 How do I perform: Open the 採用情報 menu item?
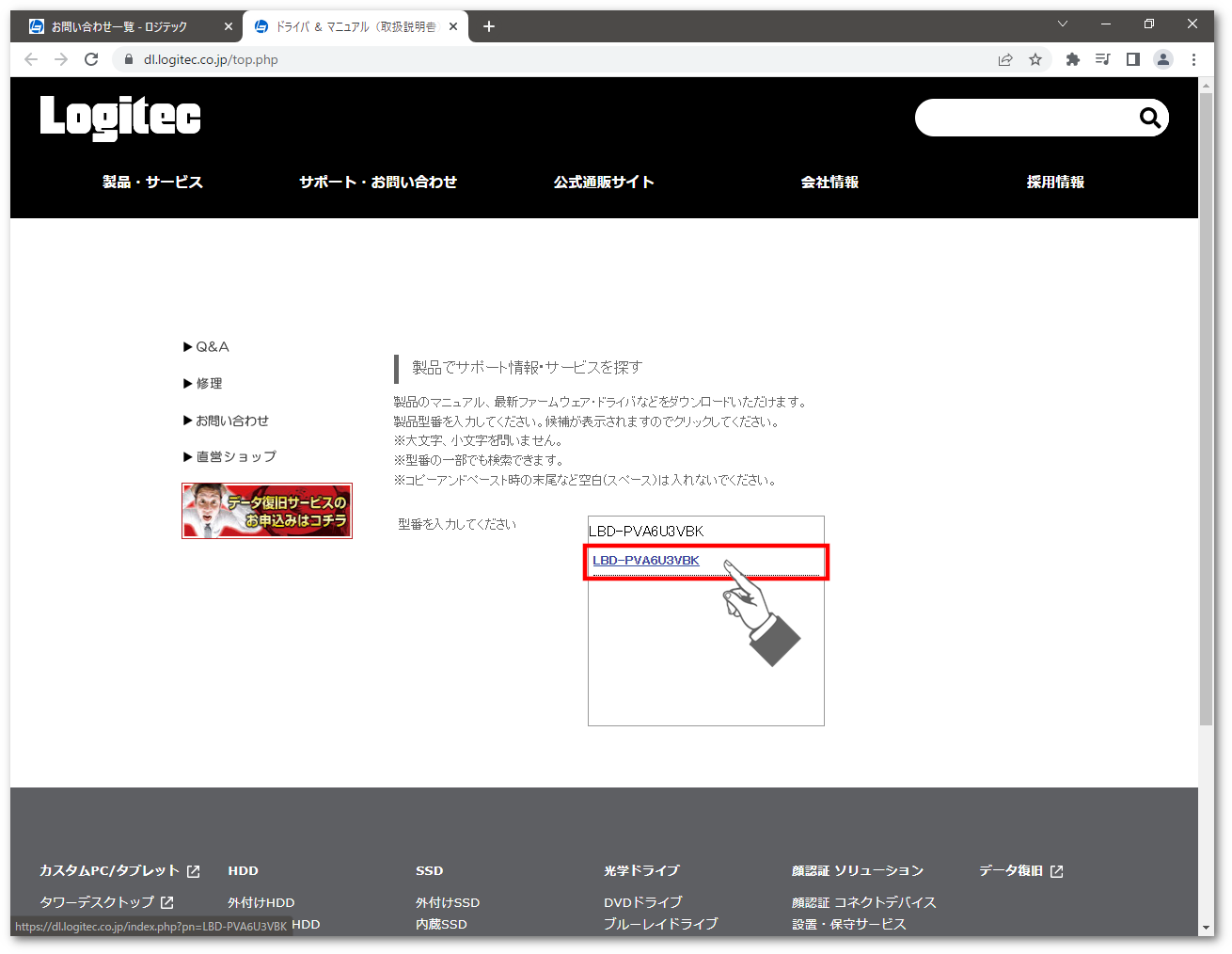pos(1055,182)
